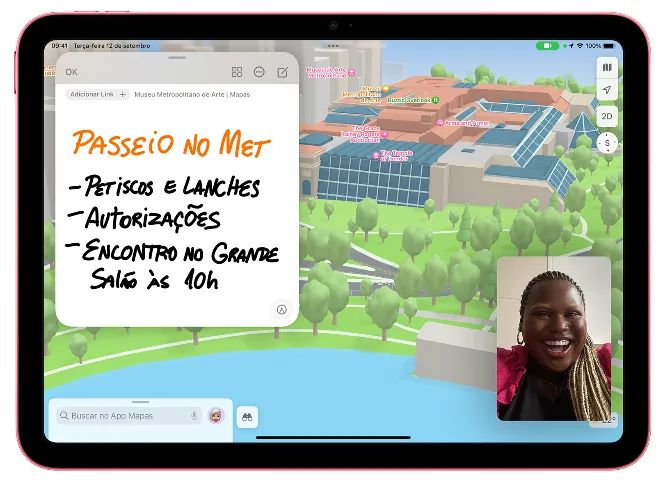
Task: Create a new note with compose icon
Action: (282, 72)
